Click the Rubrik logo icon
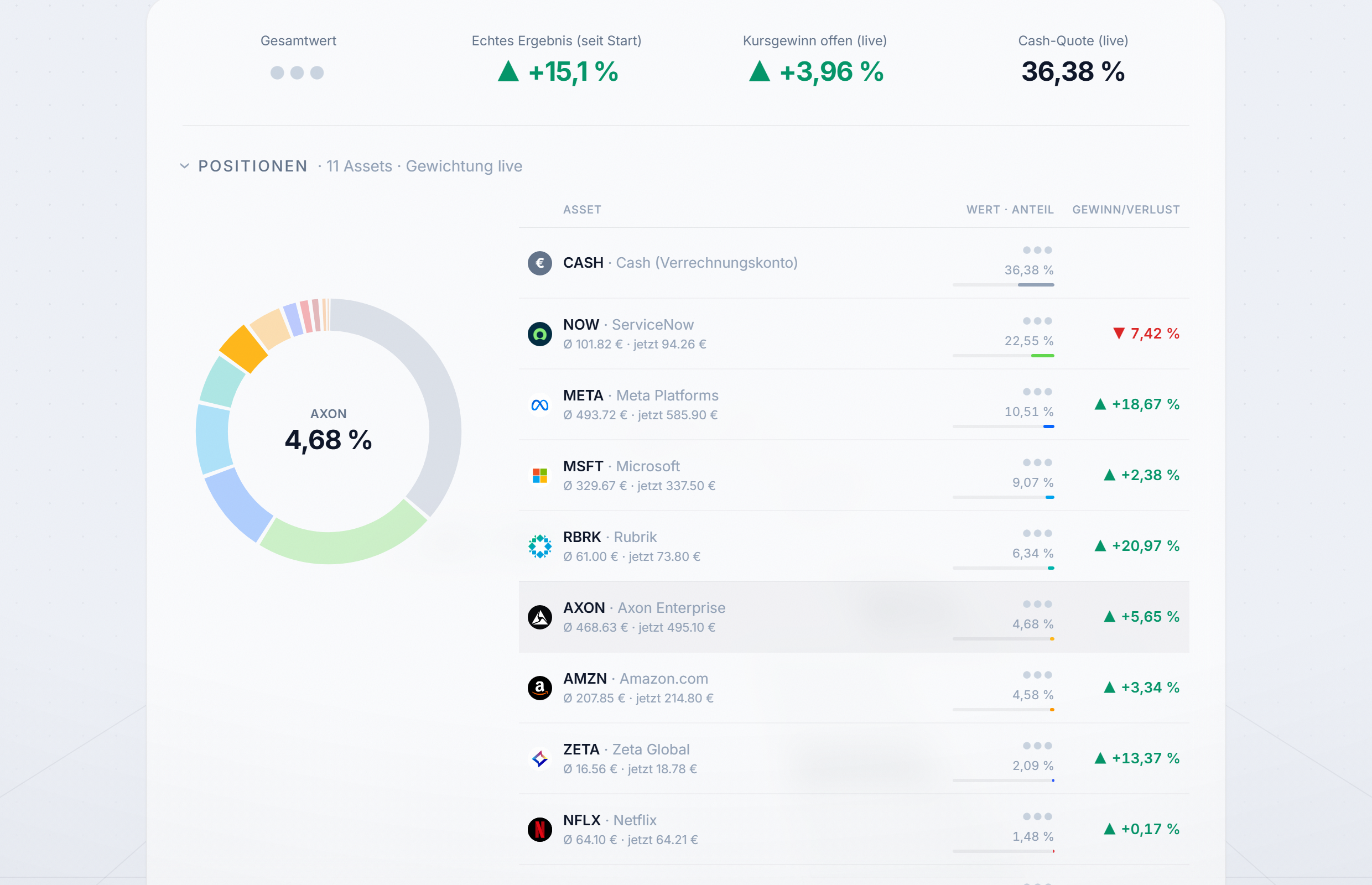Screen dimensions: 1372x885 pyautogui.click(x=540, y=546)
